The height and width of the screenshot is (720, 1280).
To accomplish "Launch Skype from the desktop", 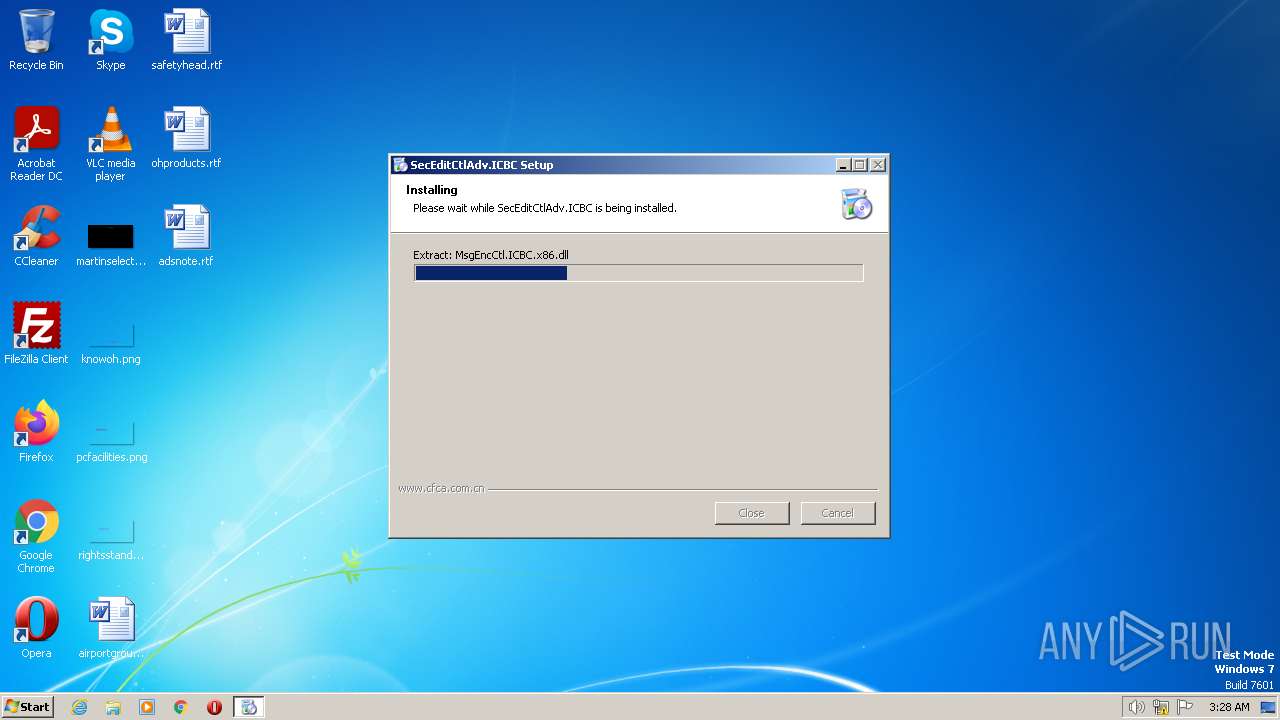I will pyautogui.click(x=110, y=40).
